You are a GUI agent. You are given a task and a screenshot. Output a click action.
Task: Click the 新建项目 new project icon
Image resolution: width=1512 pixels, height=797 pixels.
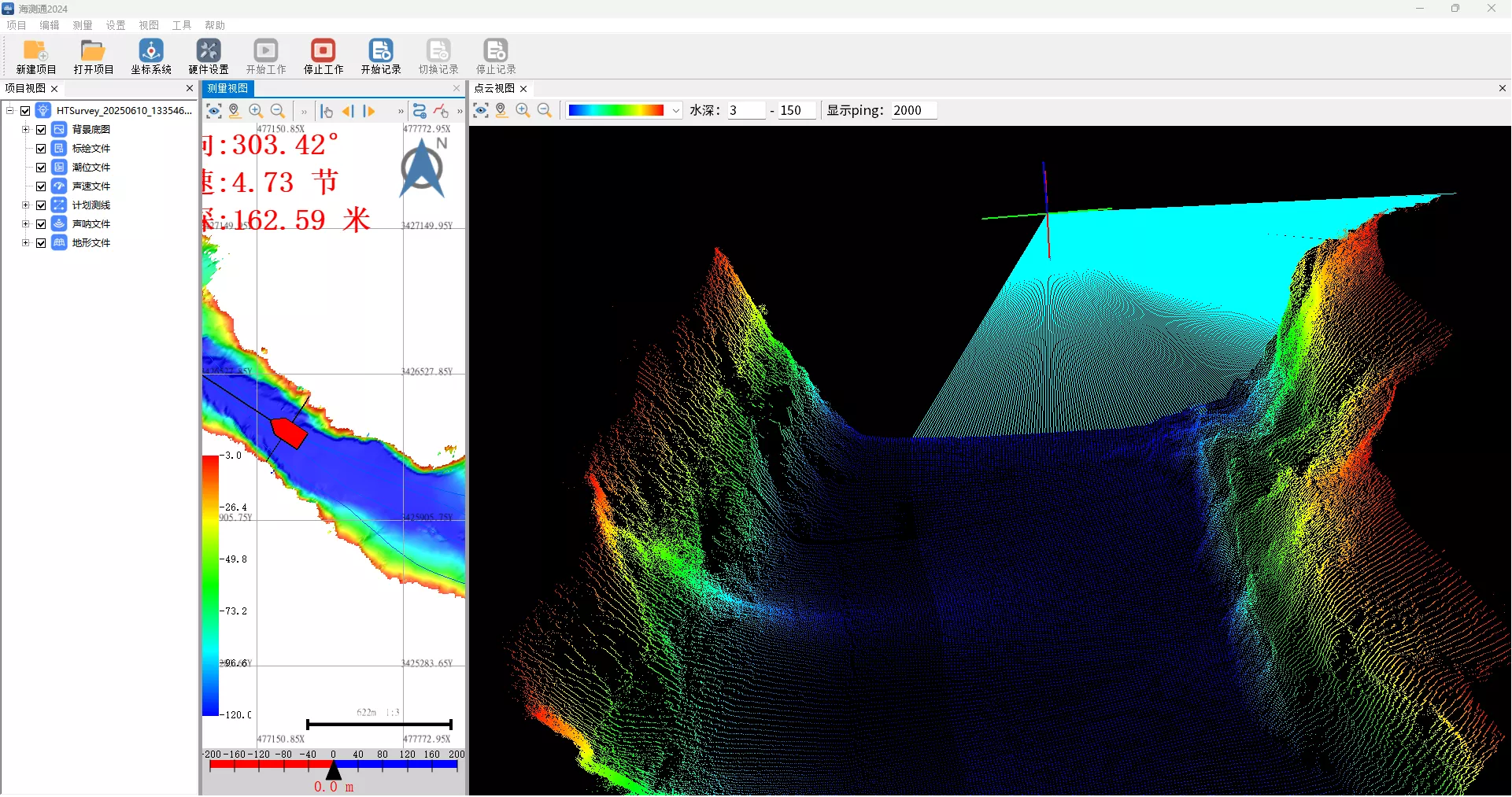coord(35,50)
